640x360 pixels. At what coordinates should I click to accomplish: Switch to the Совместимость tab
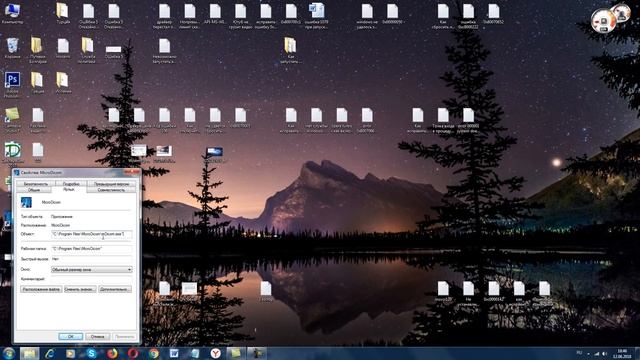click(x=111, y=190)
